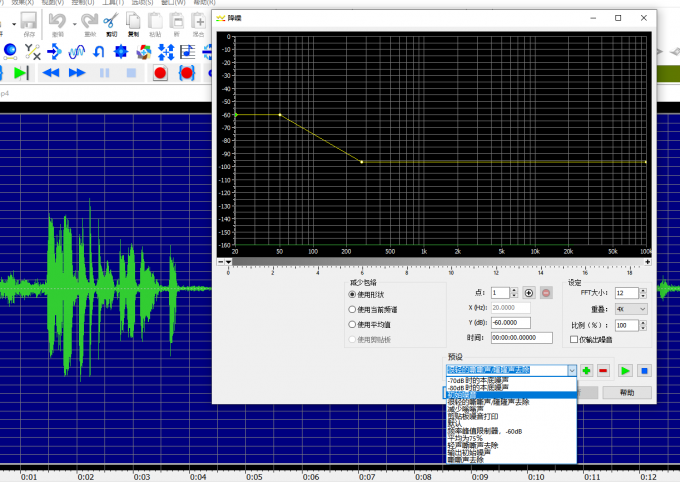680x482 pixels.
Task: Toggle the 预设 preset combo box arrow
Action: [x=572, y=371]
